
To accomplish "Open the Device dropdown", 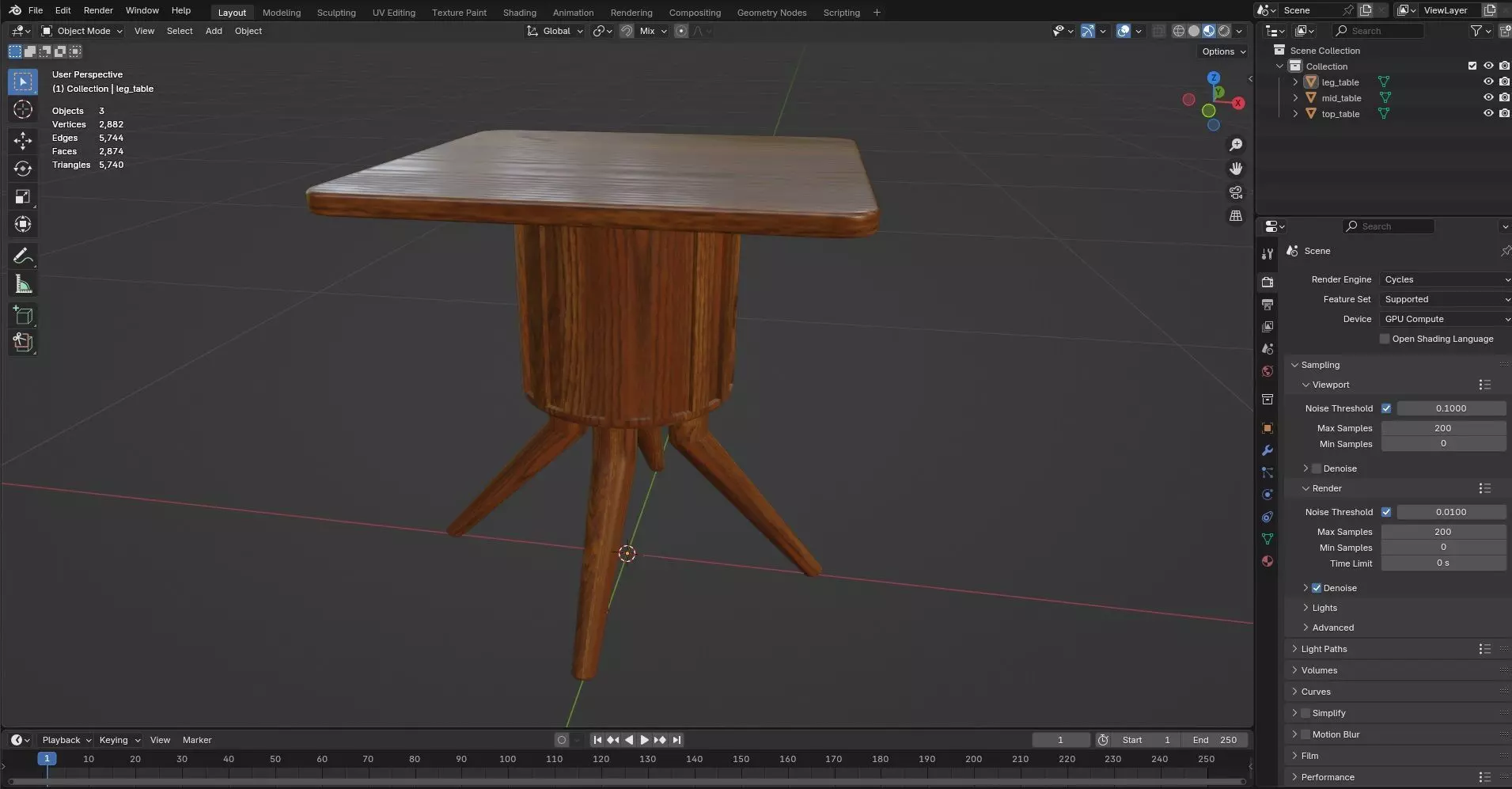I will tap(1445, 319).
